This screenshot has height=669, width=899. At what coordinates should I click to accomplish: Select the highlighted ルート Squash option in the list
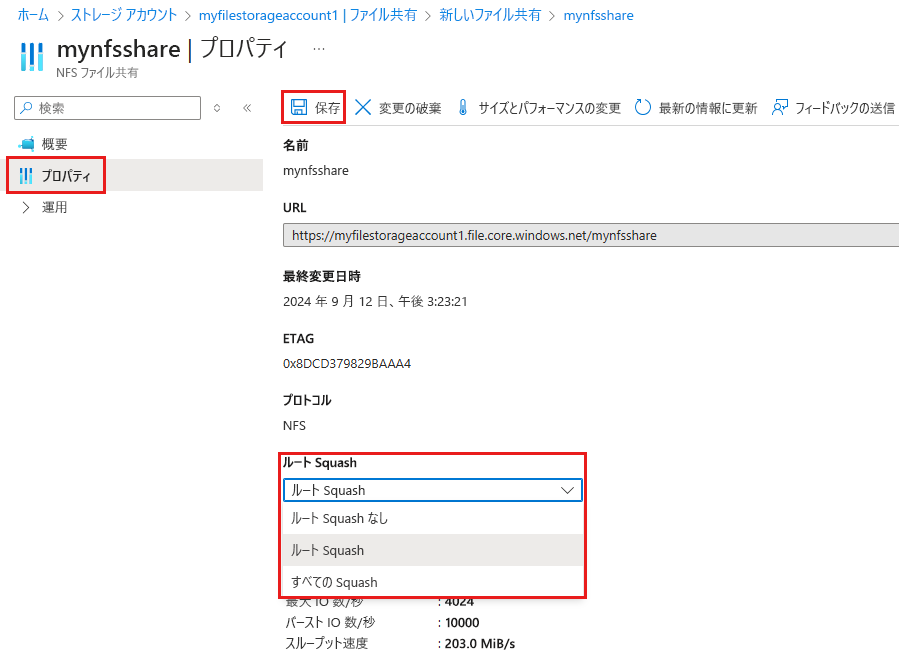[x=433, y=550]
